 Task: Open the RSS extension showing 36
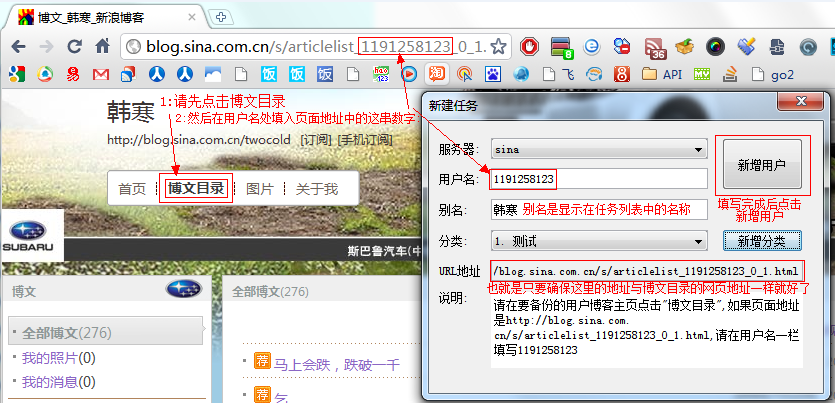(x=656, y=48)
